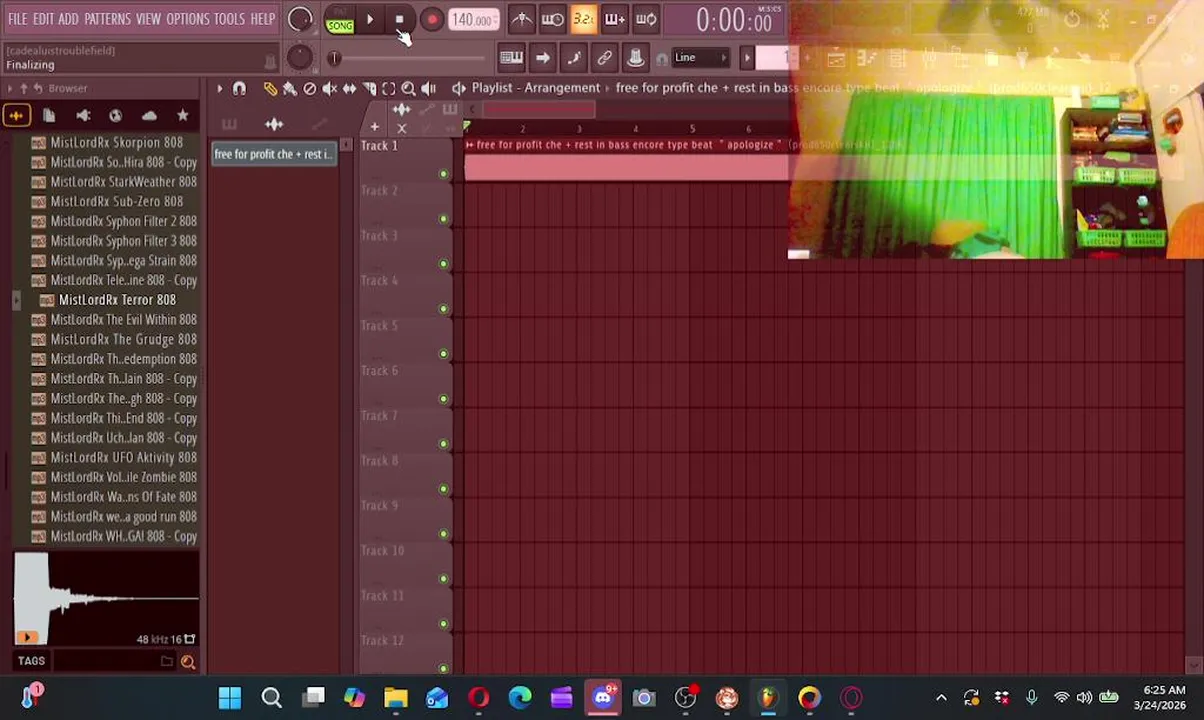Select the browser All tab icon
The height and width of the screenshot is (720, 1204).
16,116
